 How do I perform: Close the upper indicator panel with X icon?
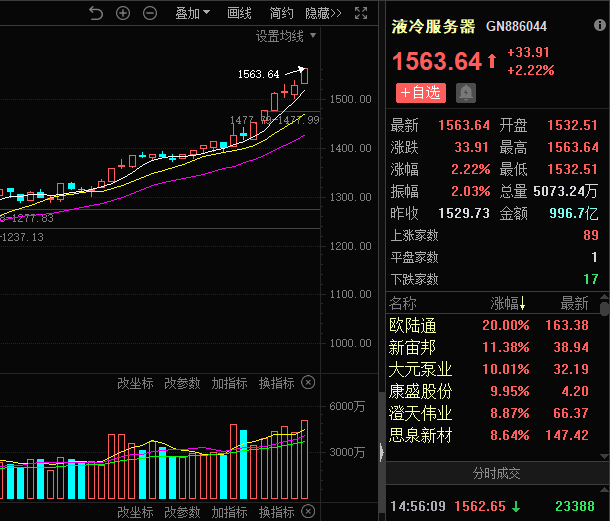[308, 383]
